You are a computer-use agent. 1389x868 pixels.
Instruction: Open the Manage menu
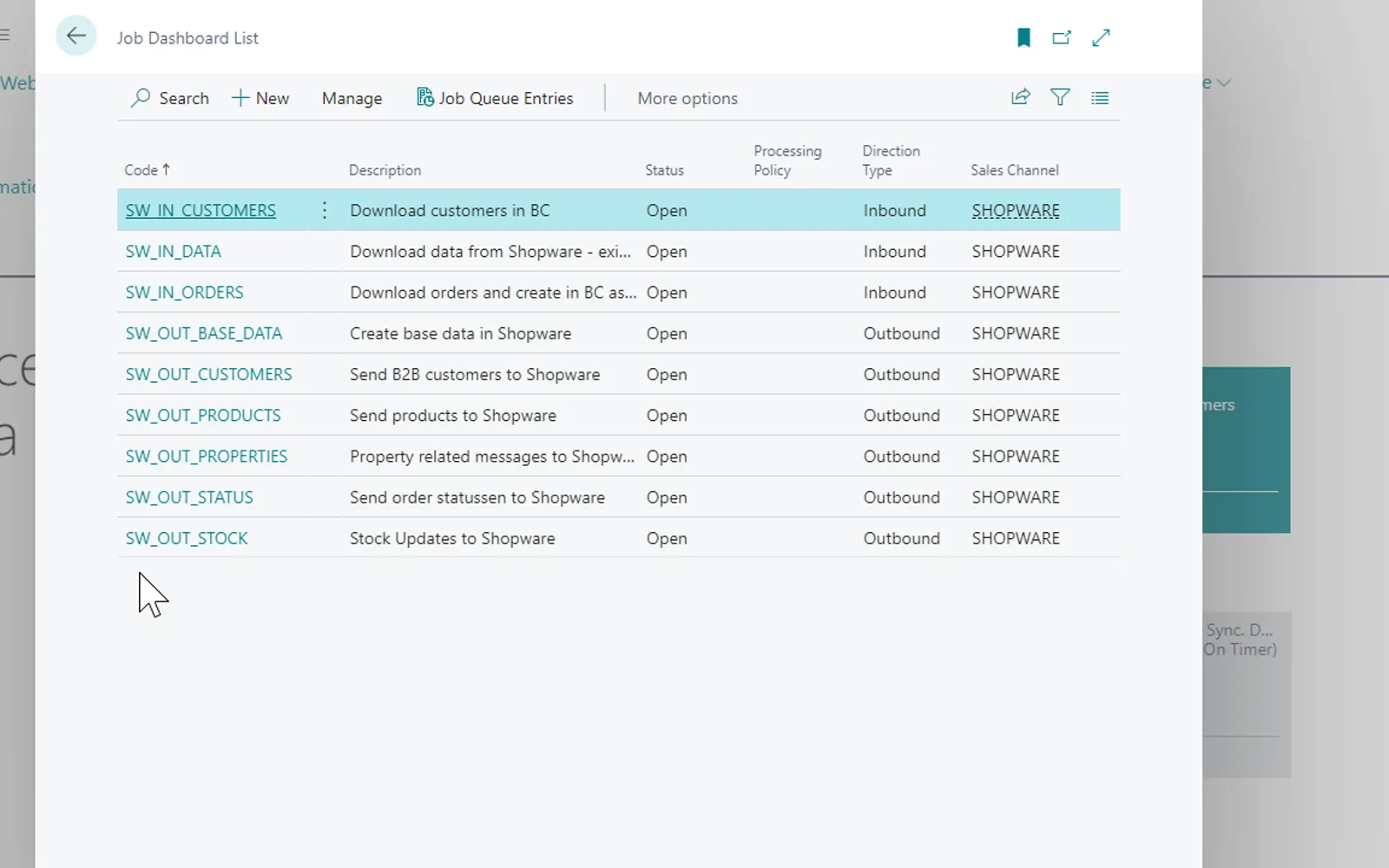pyautogui.click(x=352, y=99)
